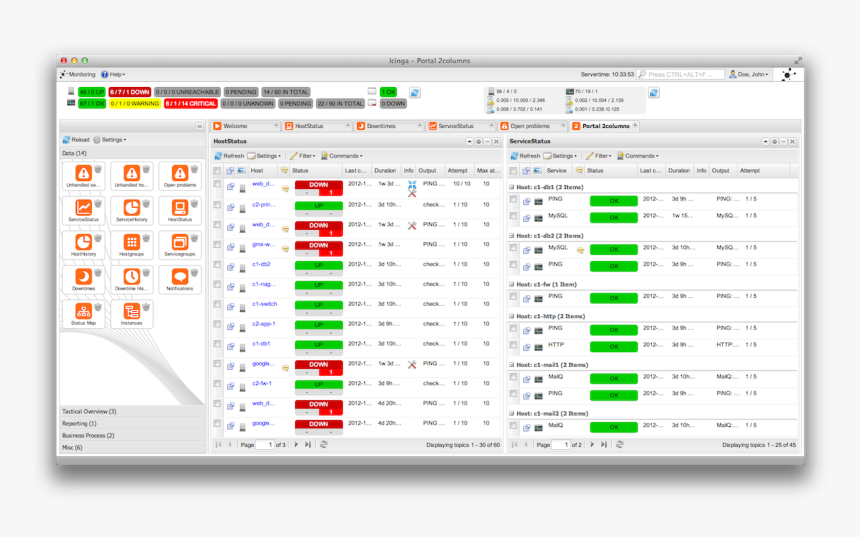
Task: Expand the Tactical Overview (3) section
Action: pos(132,411)
